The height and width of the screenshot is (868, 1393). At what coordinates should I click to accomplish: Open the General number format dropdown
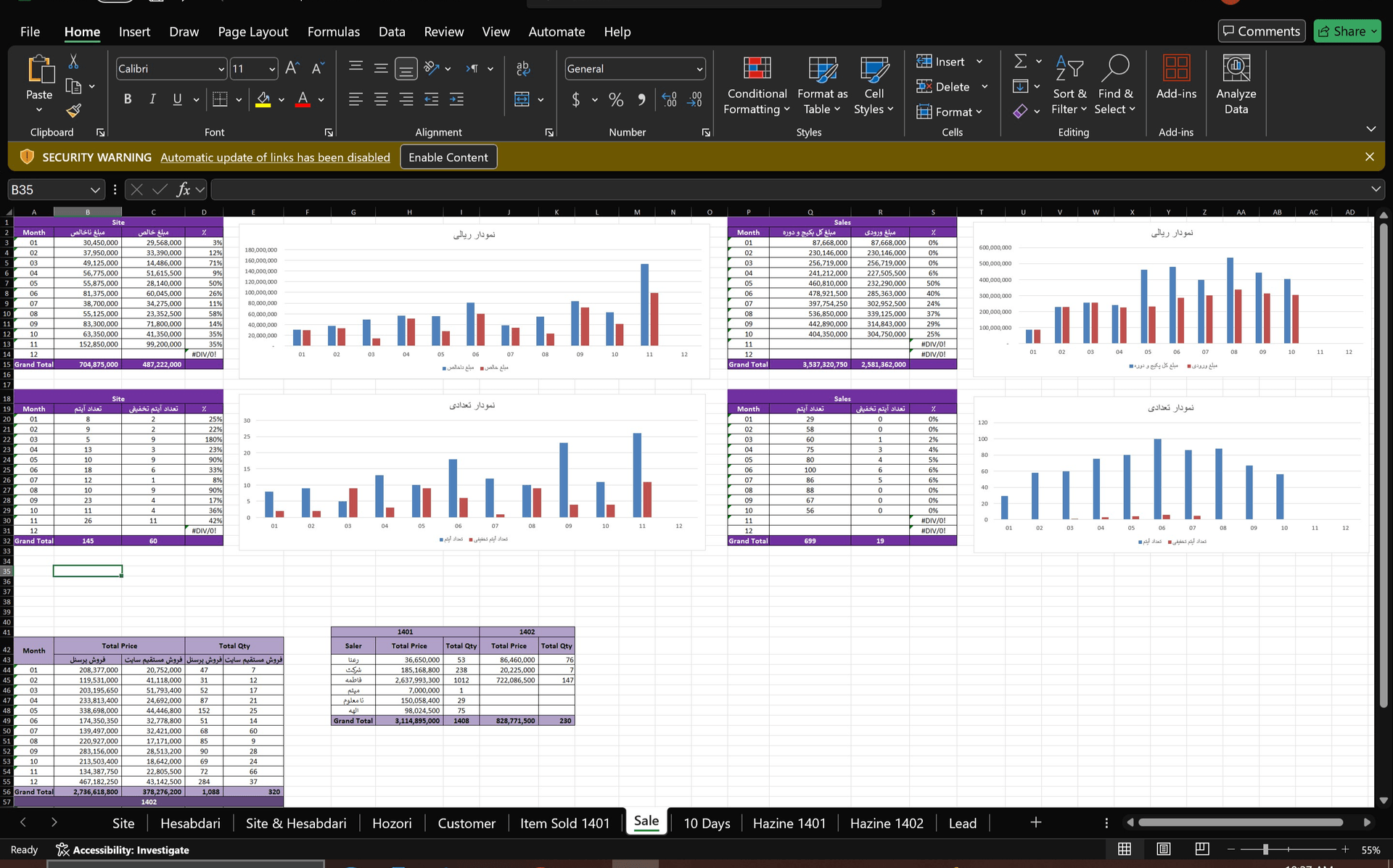(699, 69)
